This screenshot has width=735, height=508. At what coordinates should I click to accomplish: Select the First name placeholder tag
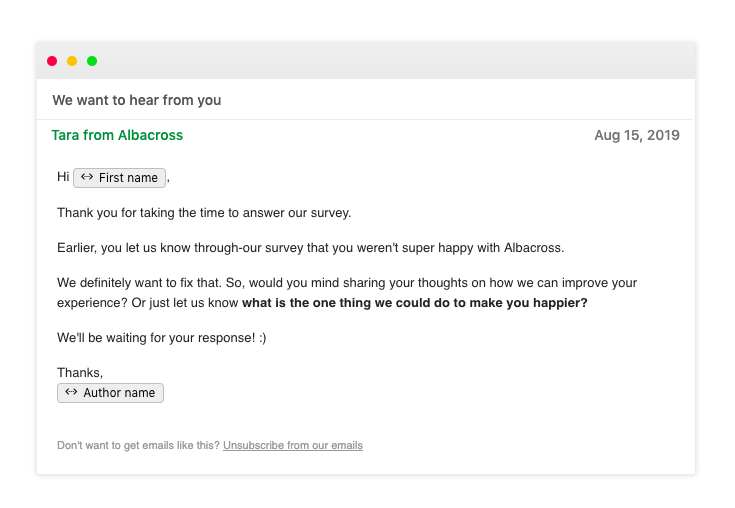(120, 178)
